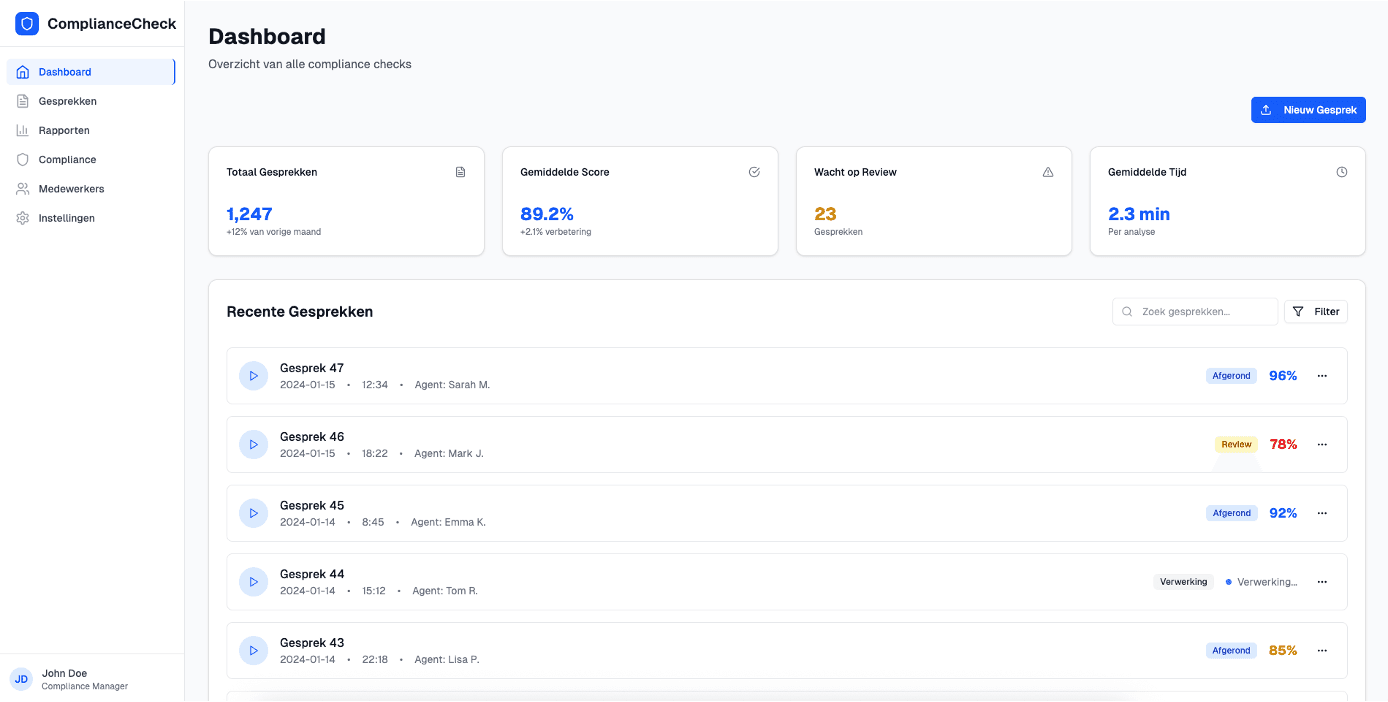1388x702 pixels.
Task: Click the upload icon on Nieuw Gesprek button
Action: click(x=1266, y=110)
